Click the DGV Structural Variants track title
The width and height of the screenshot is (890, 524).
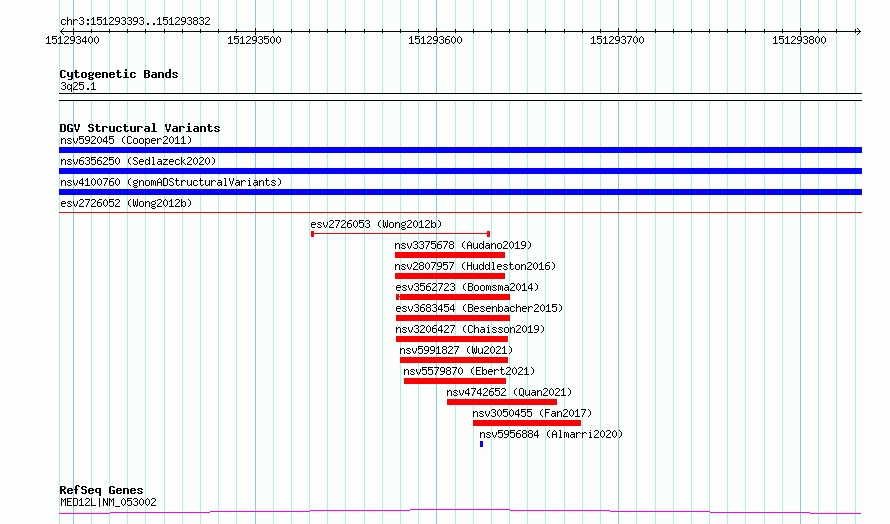[140, 128]
